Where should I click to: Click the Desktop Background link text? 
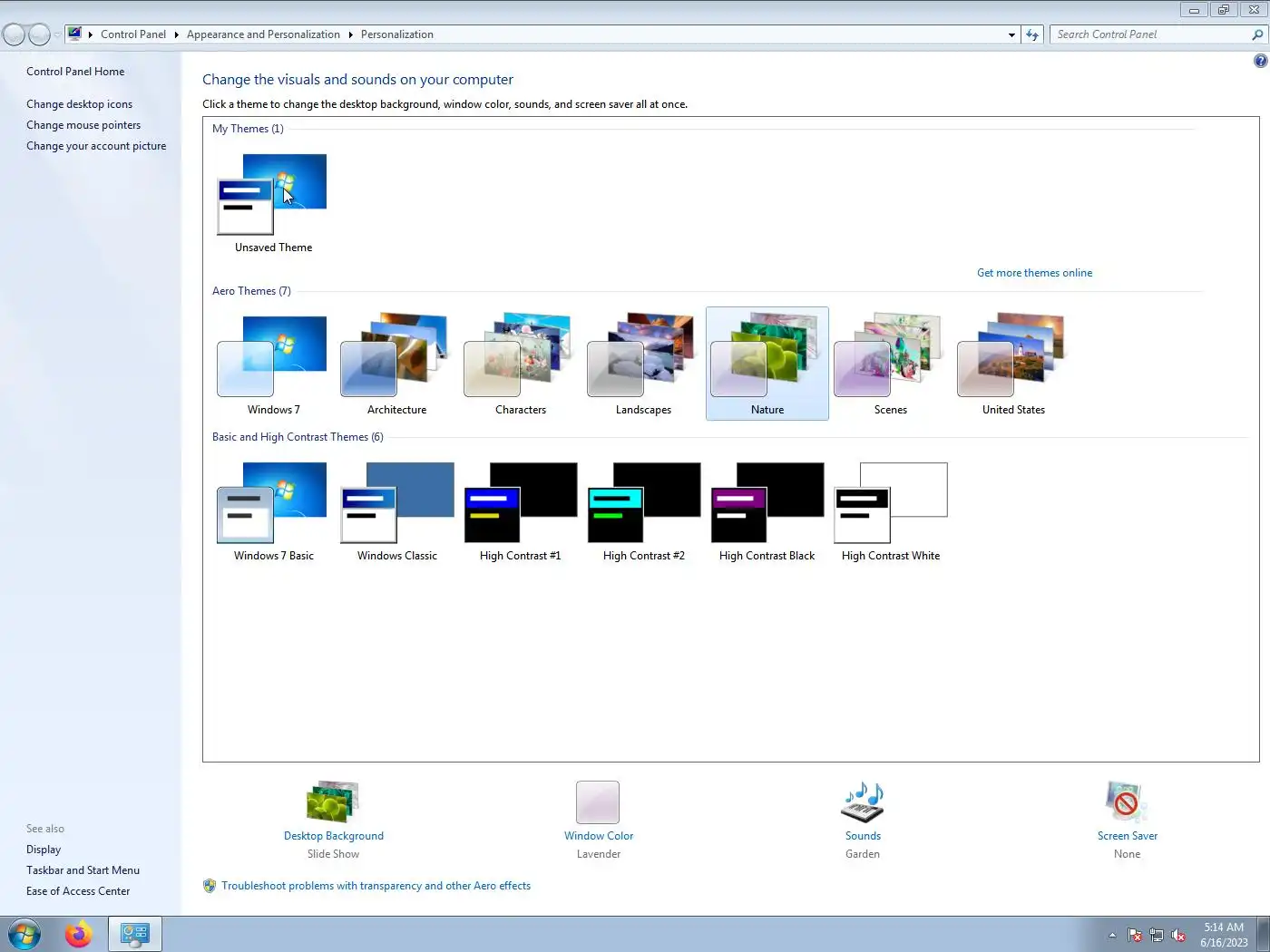[x=333, y=836]
